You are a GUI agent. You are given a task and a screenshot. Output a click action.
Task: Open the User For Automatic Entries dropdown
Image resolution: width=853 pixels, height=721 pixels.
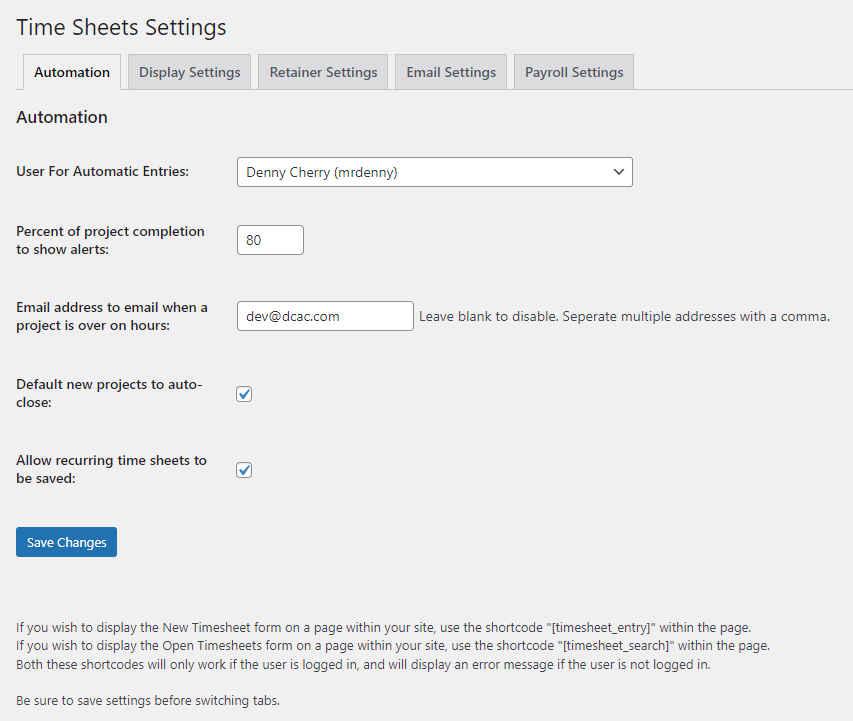tap(435, 172)
